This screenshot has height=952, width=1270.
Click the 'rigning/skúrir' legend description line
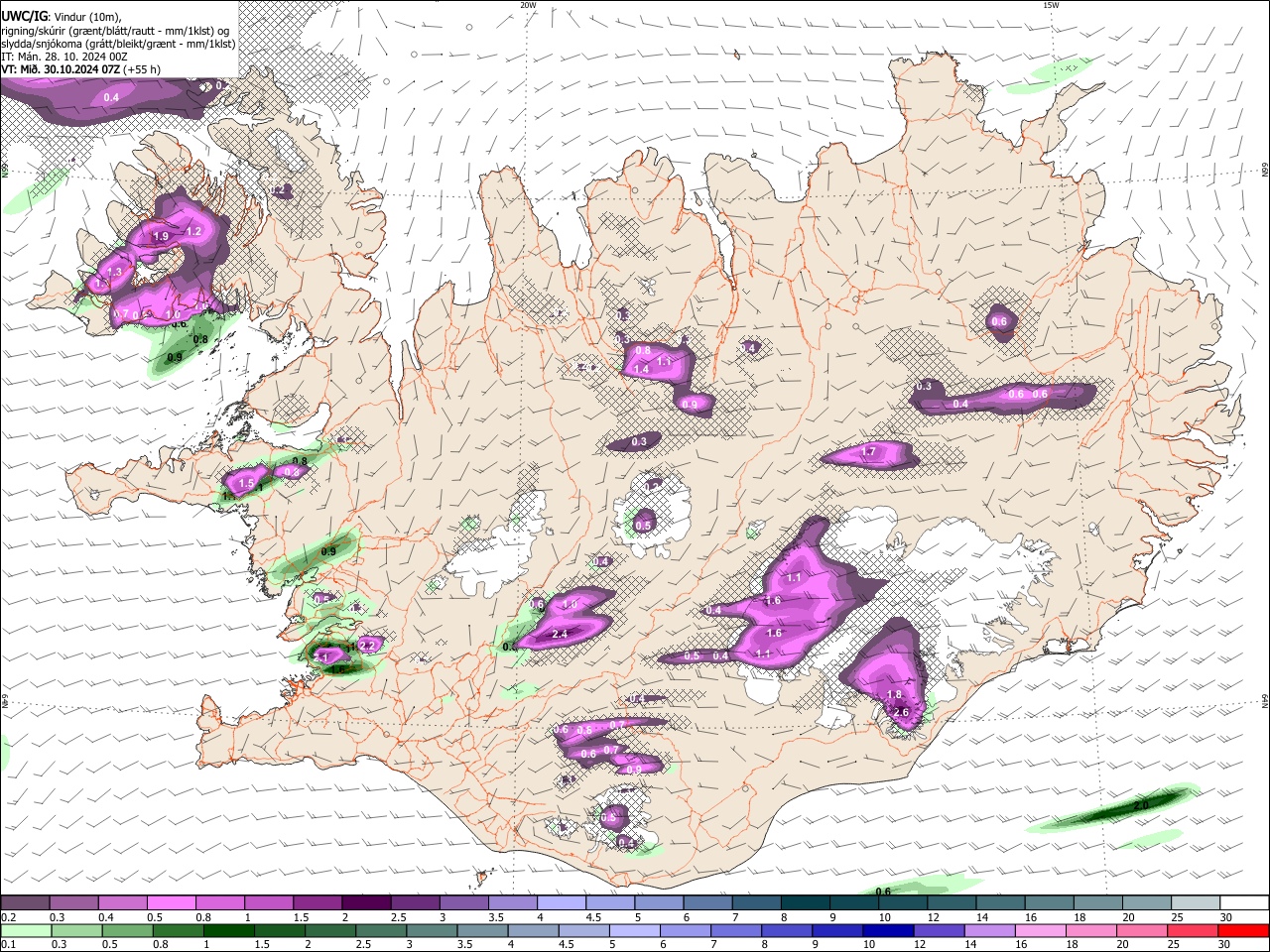click(116, 30)
